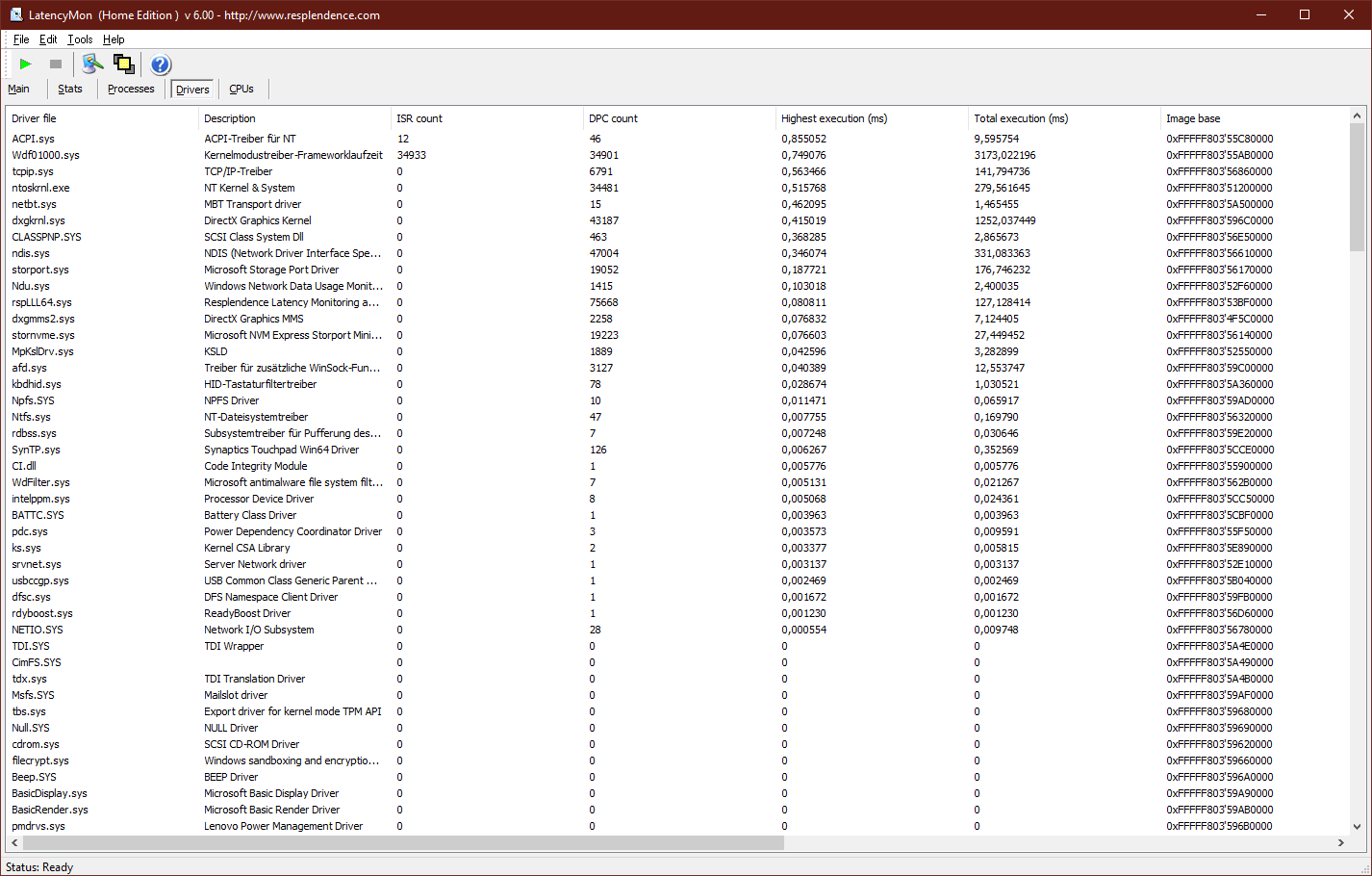Viewport: 1372px width, 876px height.
Task: Select the SynTP.sys driver row
Action: [677, 450]
